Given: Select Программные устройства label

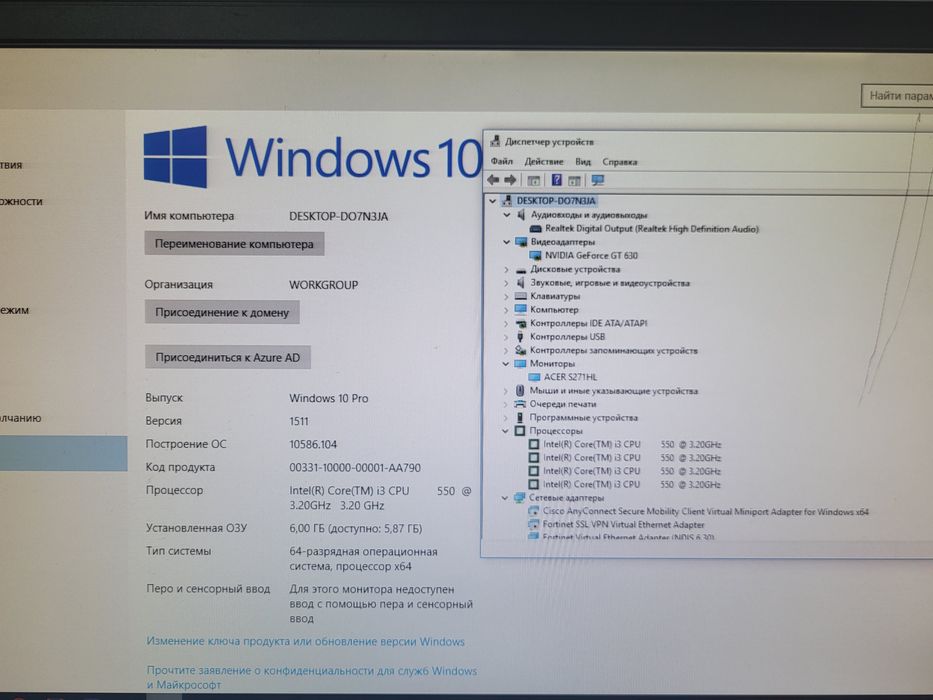Looking at the screenshot, I should coord(583,418).
